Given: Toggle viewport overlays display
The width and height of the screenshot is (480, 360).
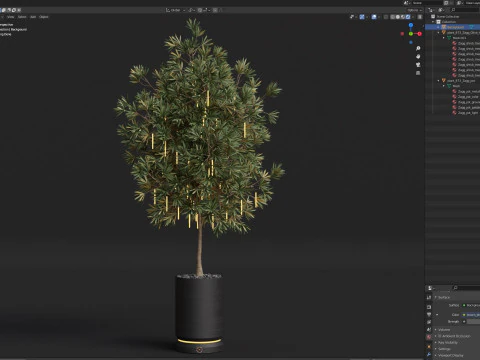Looking at the screenshot, I should tap(374, 17).
